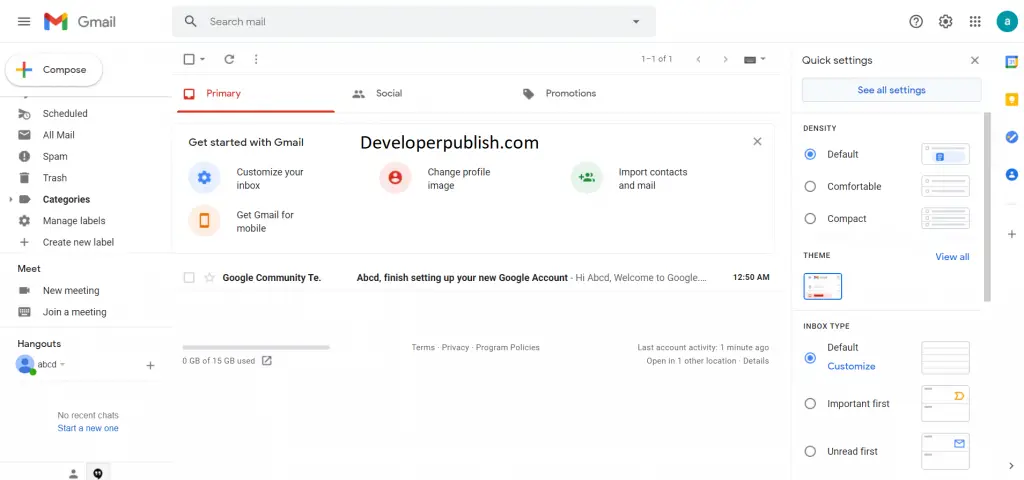The image size is (1024, 480).
Task: Select the Comfortable density option
Action: 810,186
